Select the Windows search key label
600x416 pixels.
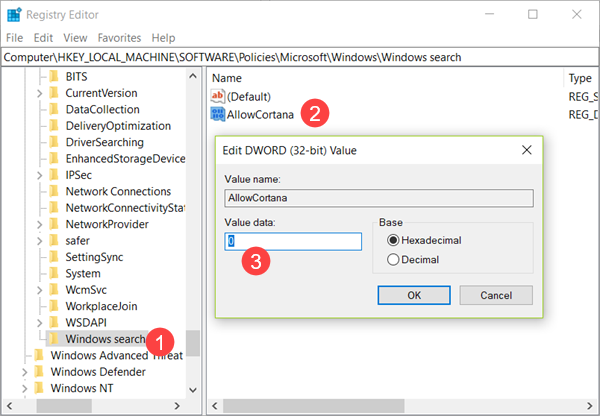click(105, 339)
